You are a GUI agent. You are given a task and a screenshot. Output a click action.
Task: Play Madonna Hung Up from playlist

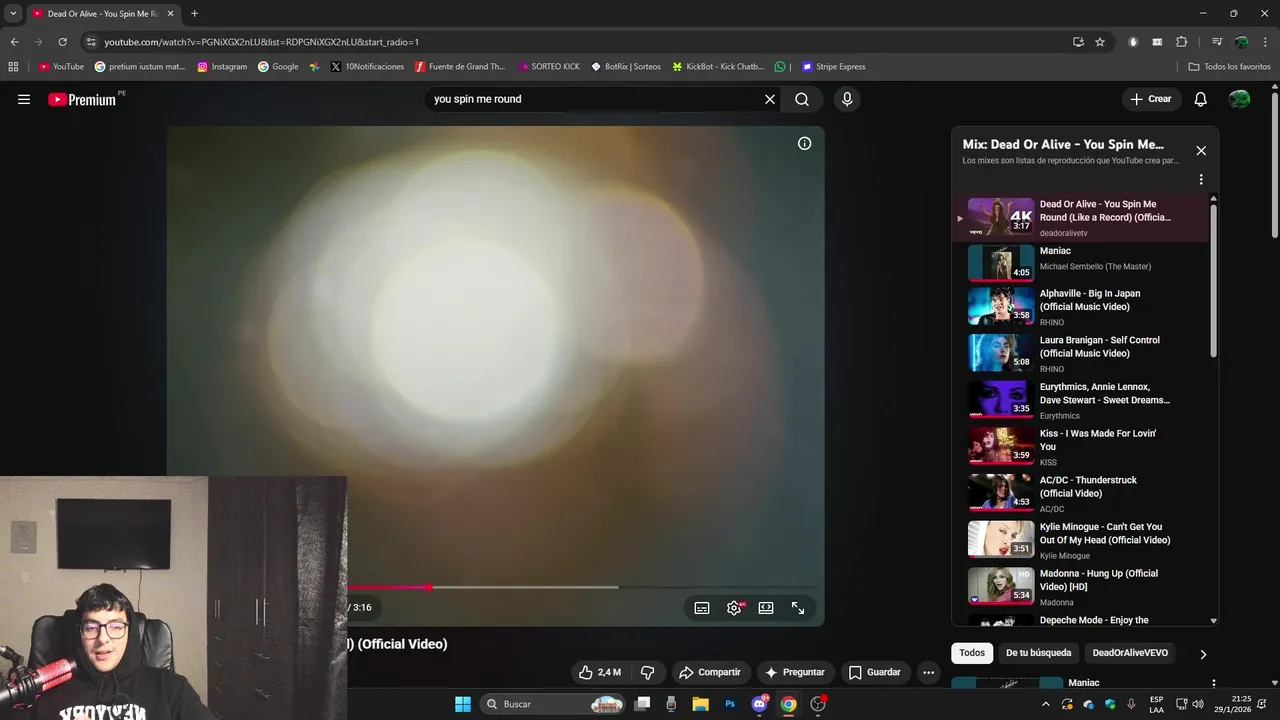(1085, 587)
